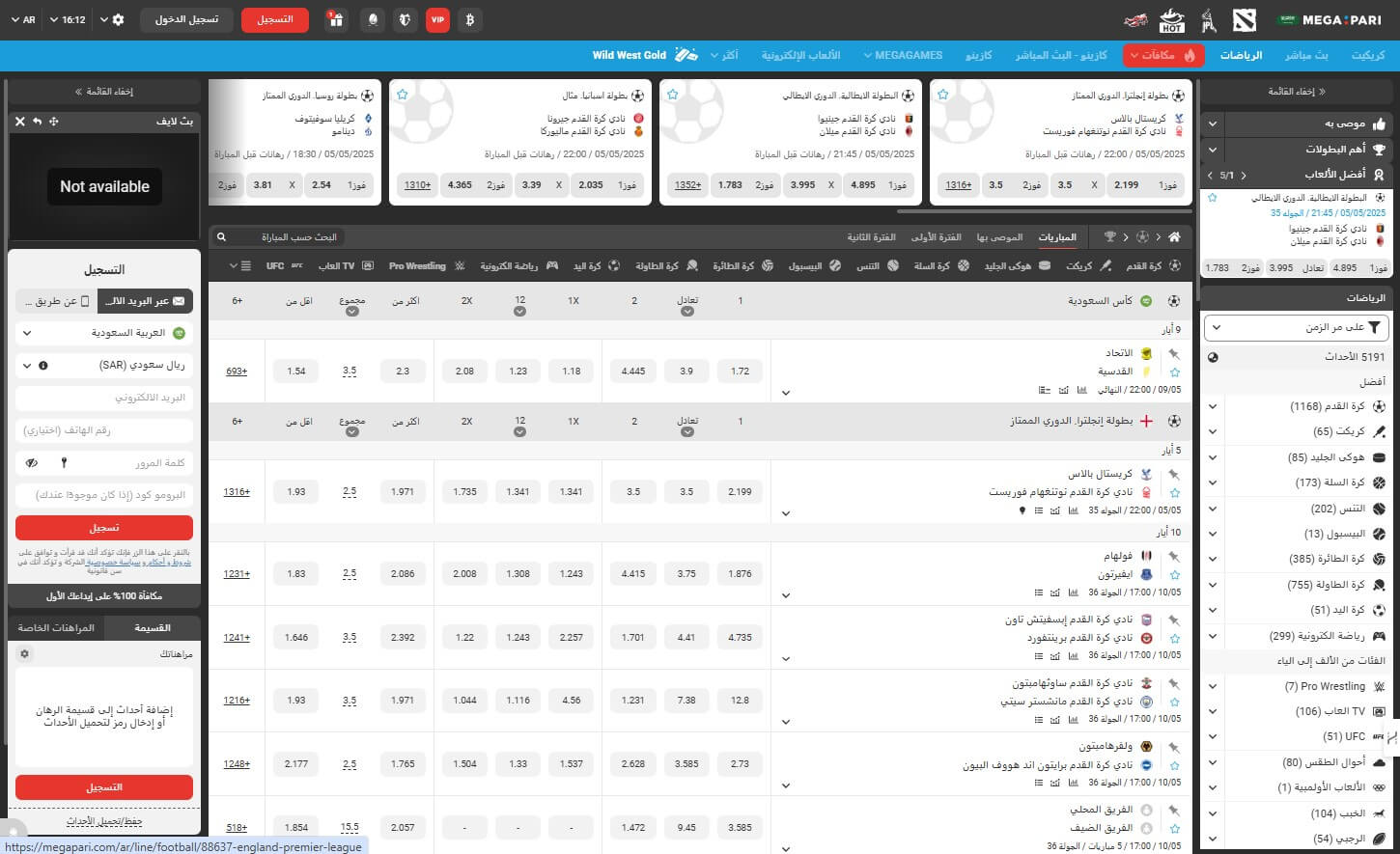Click odds 2.199 for Crystal Palace win
1400x854 pixels.
740,491
